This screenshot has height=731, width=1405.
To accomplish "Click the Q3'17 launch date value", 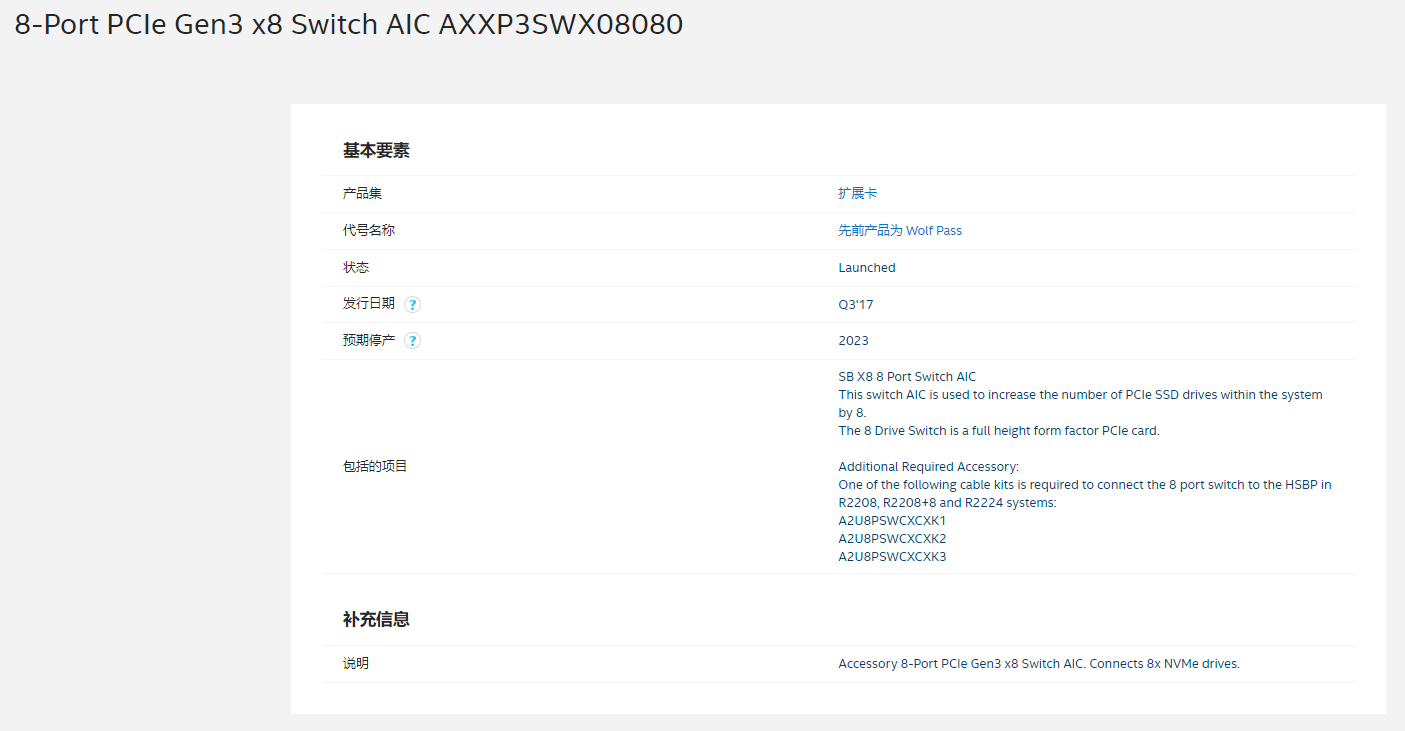I will (x=856, y=304).
